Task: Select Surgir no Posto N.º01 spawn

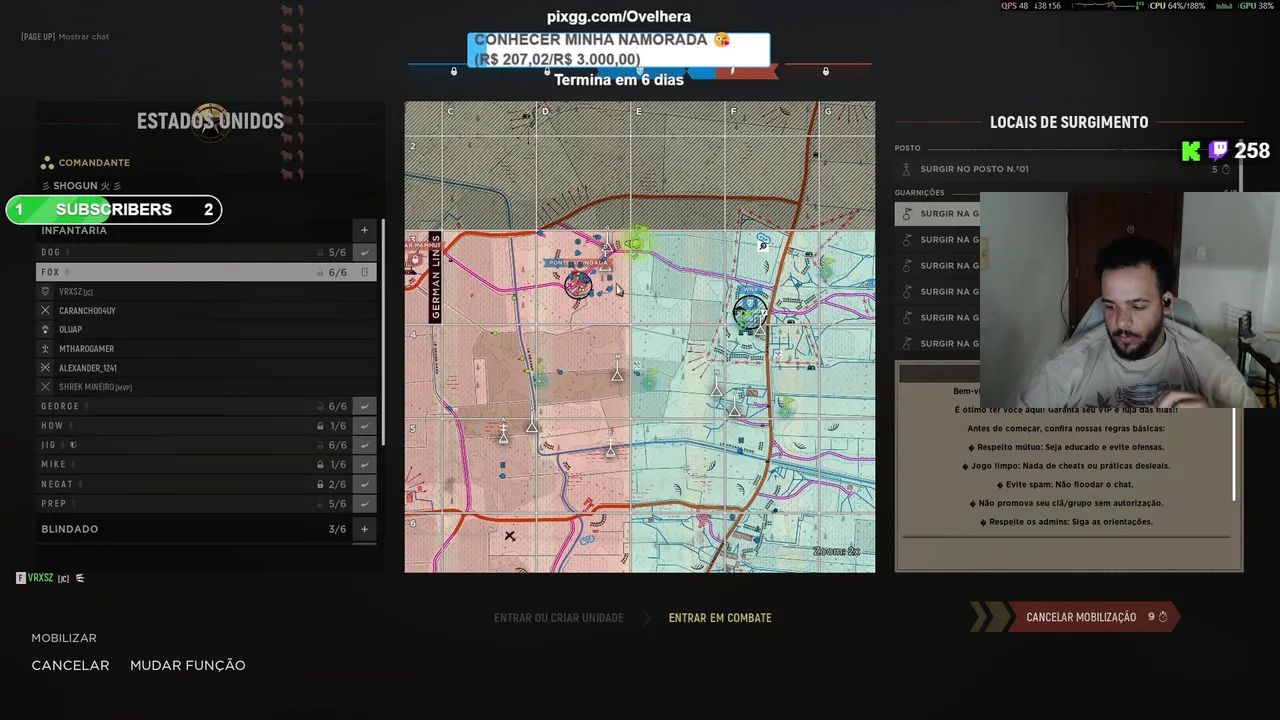Action: [1066, 169]
